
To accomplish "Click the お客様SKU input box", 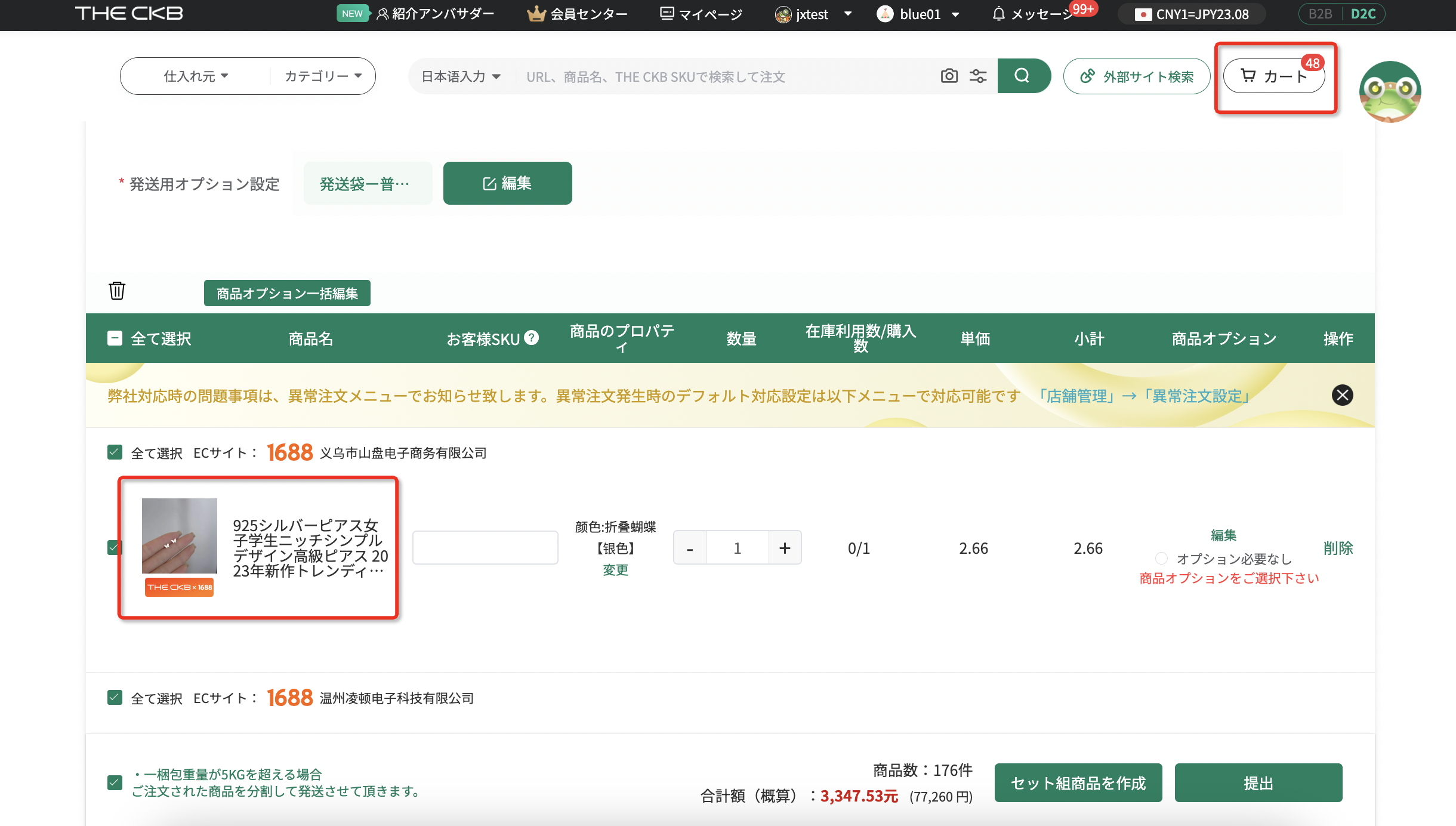I will coord(485,547).
